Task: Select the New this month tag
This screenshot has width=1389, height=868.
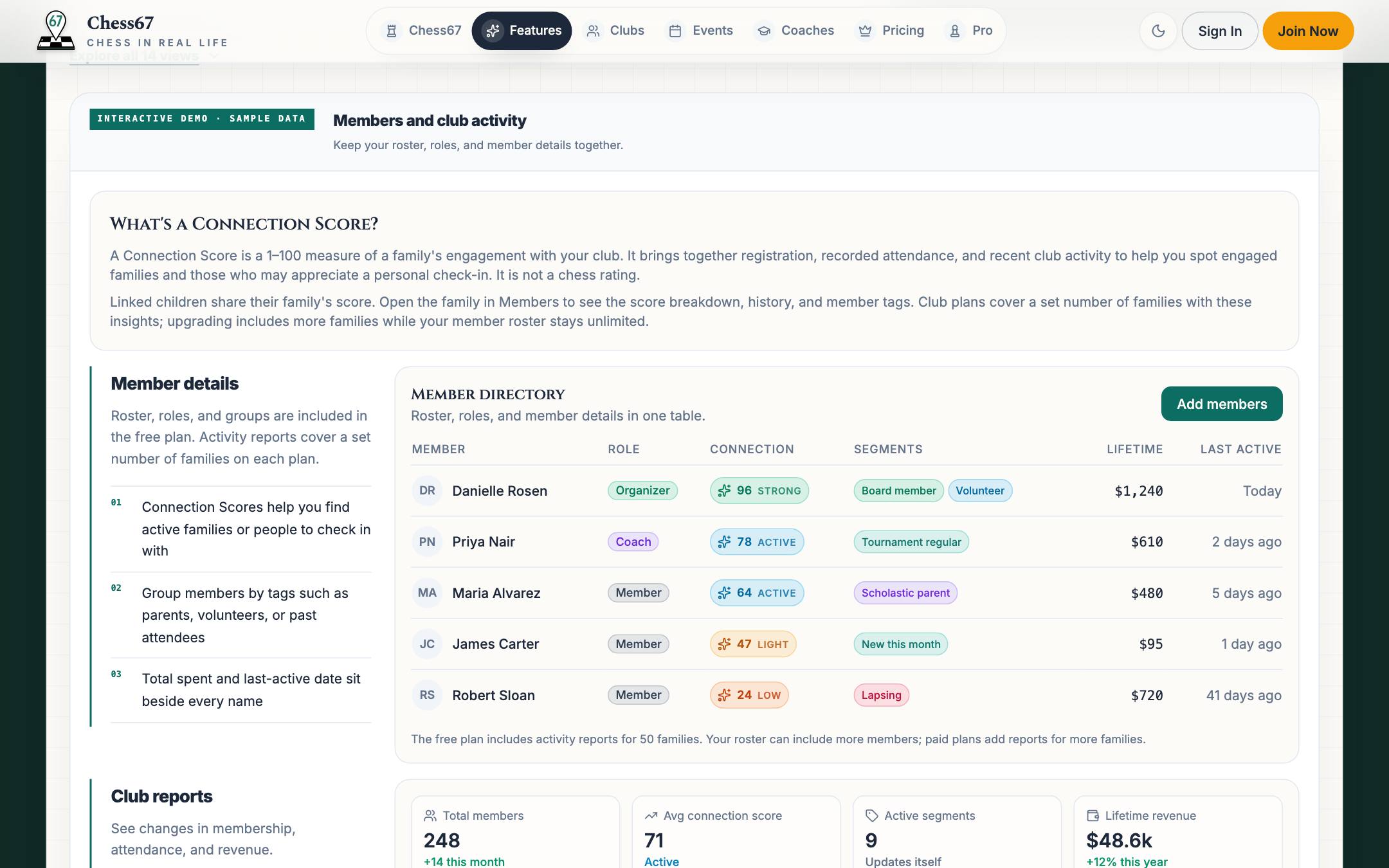Action: (900, 644)
